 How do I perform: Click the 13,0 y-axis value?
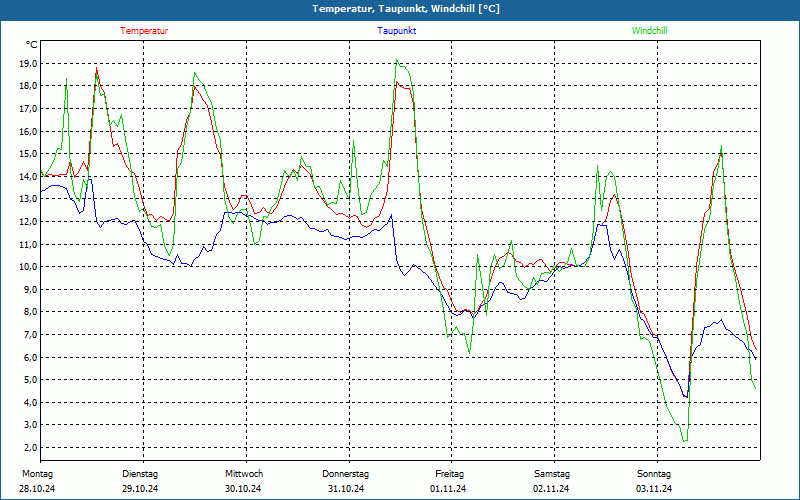(28, 199)
